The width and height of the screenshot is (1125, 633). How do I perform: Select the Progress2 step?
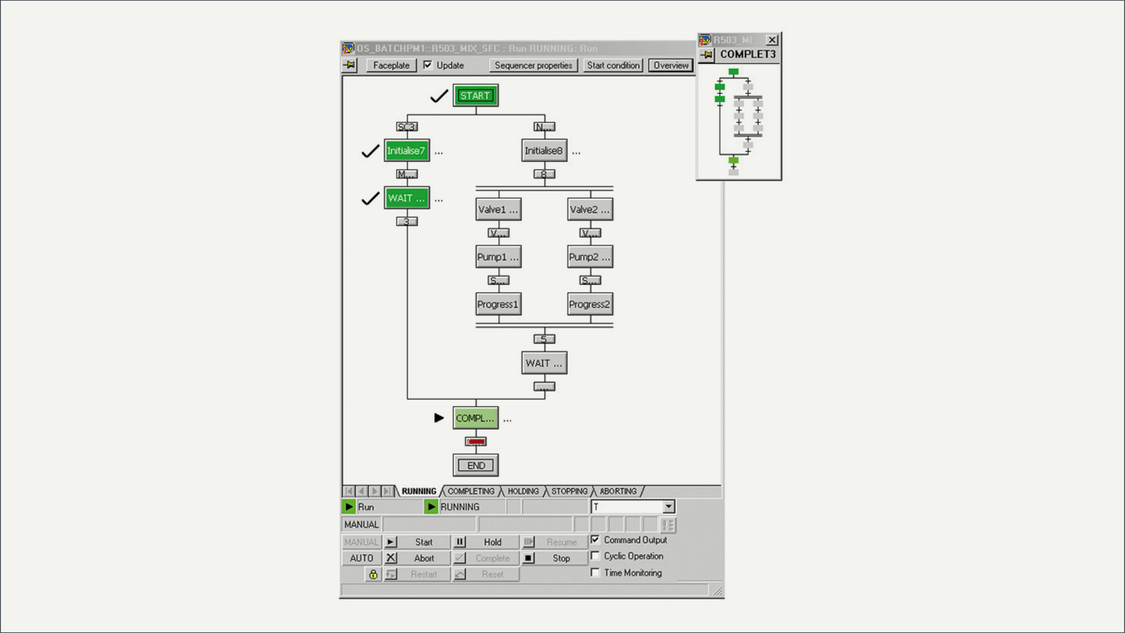pos(590,304)
